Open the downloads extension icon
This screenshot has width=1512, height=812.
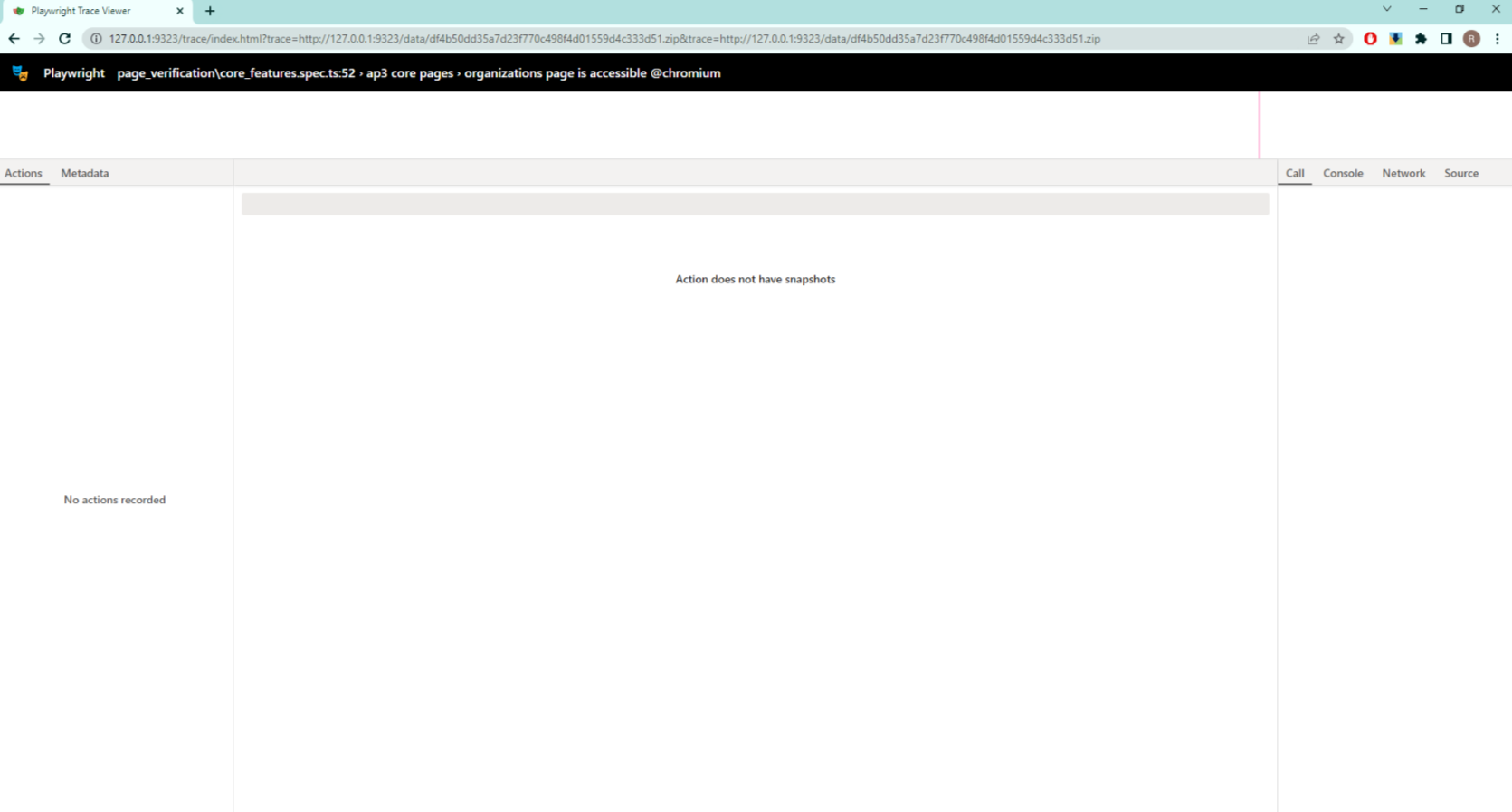click(1395, 39)
